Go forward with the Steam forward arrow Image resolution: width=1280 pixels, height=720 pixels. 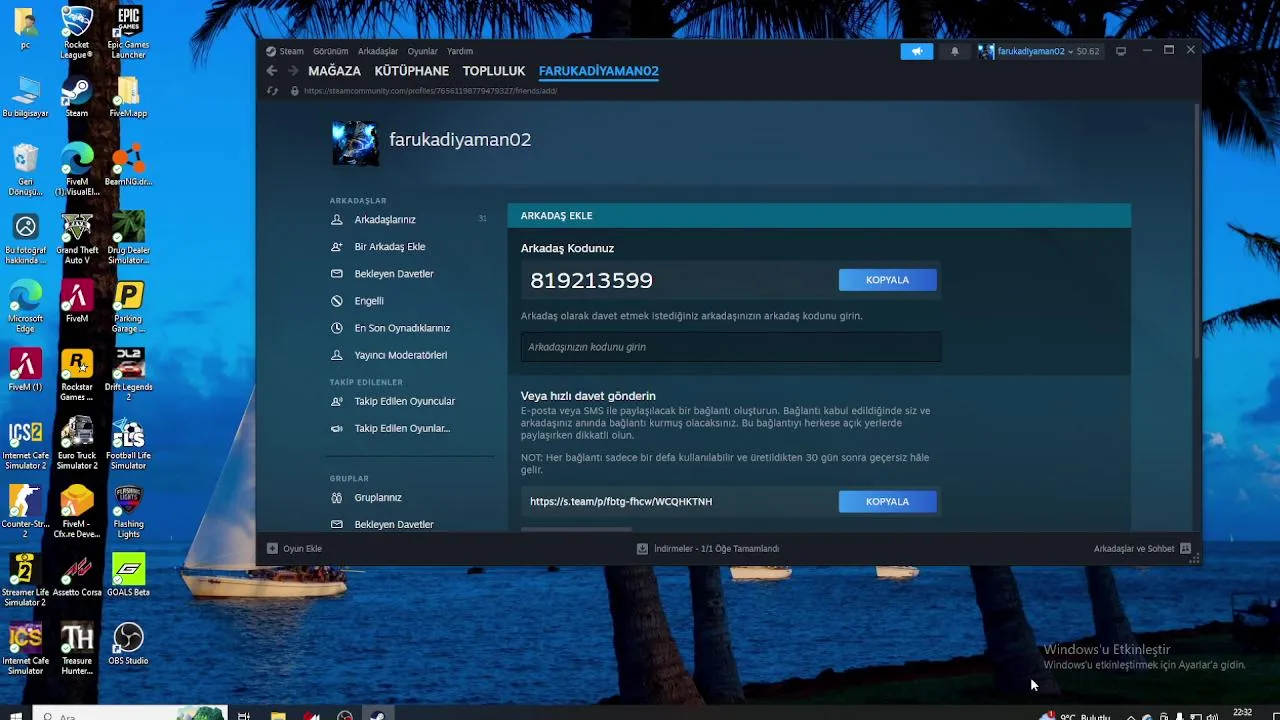tap(293, 71)
